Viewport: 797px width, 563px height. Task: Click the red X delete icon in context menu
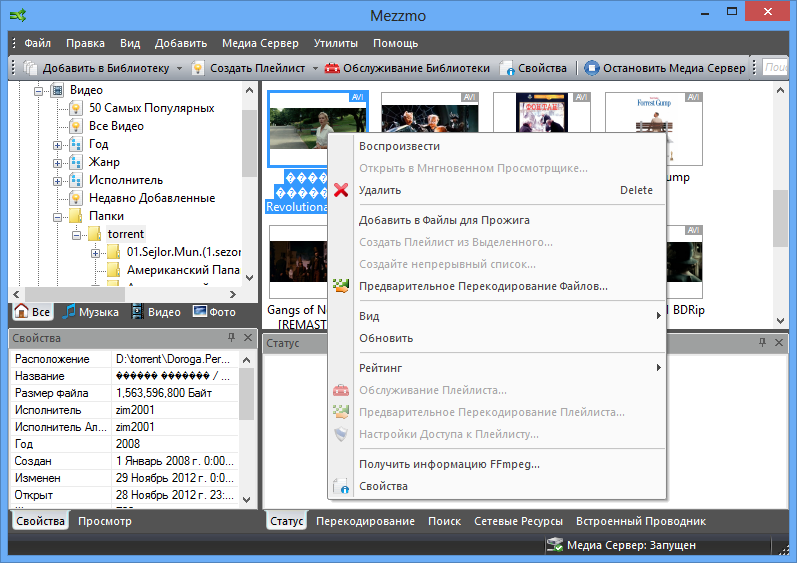point(341,190)
